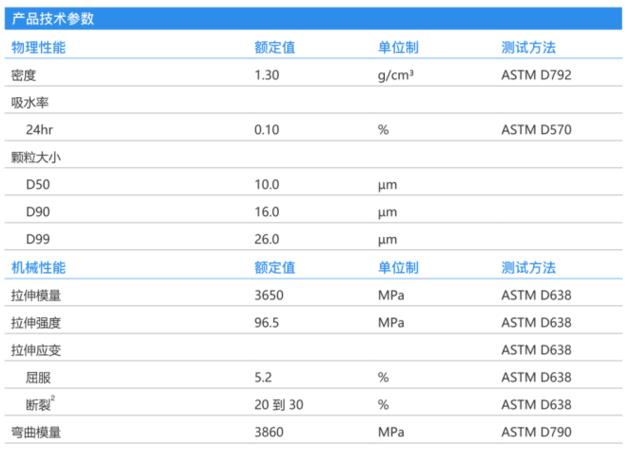Click ASTM D638 in 断裂 row
640x453 pixels.
[x=536, y=404]
